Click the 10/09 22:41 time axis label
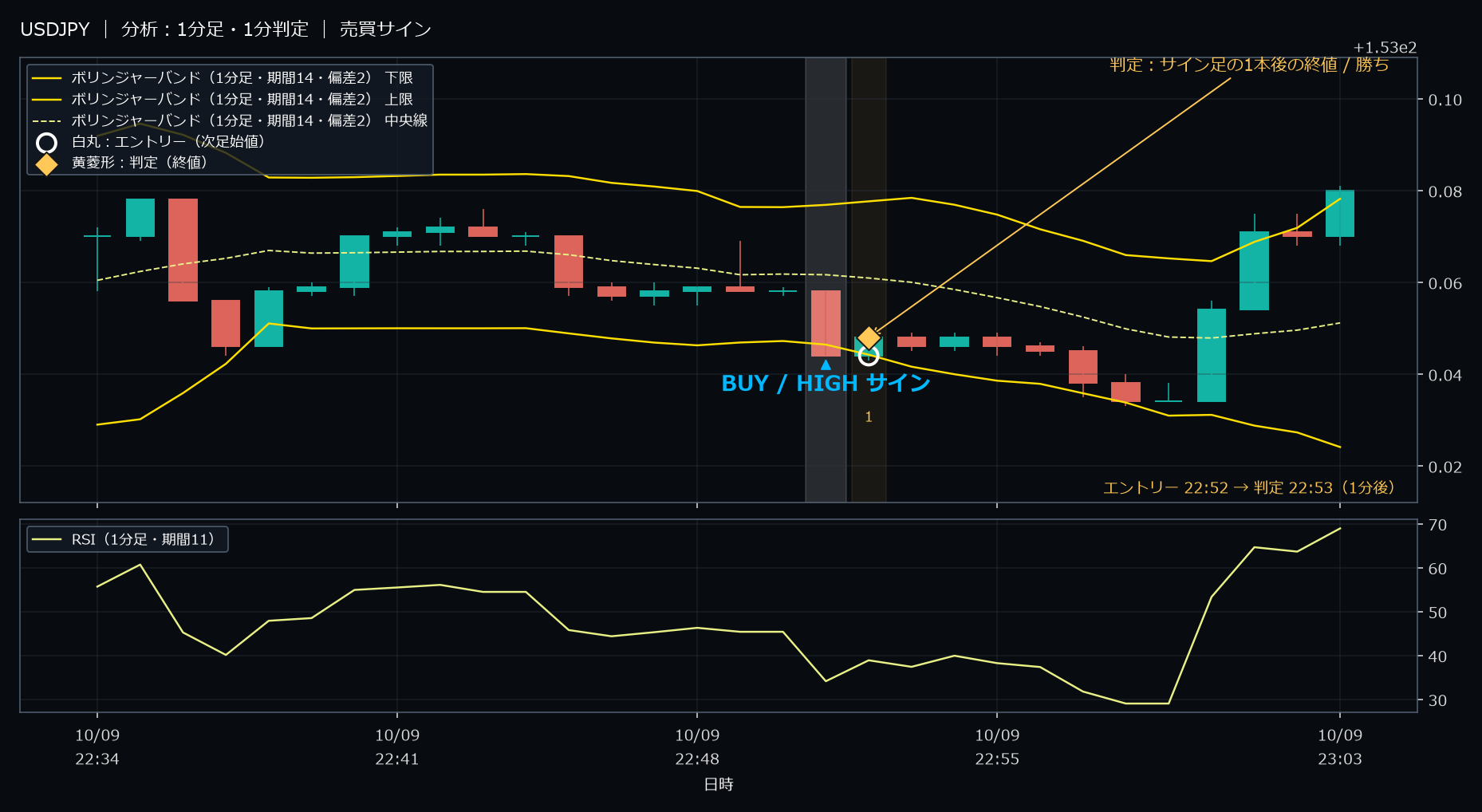Image resolution: width=1482 pixels, height=812 pixels. coord(397,747)
